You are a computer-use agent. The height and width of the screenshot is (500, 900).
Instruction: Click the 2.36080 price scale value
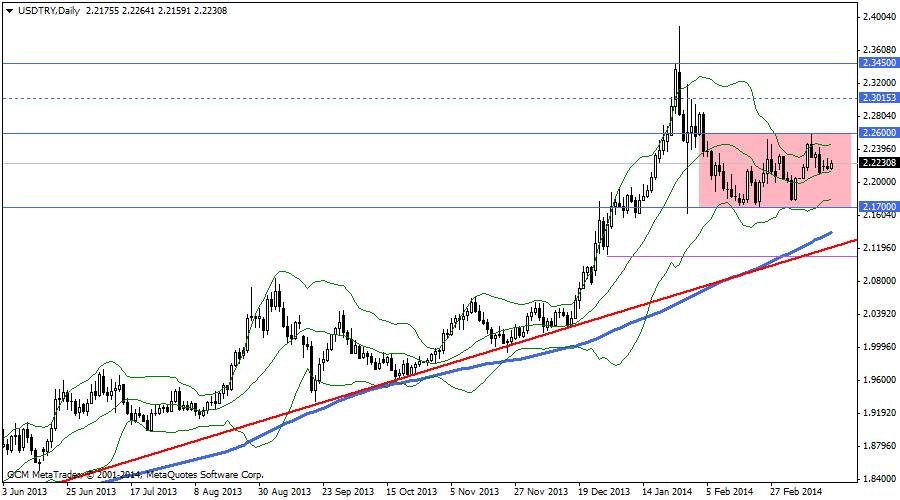[879, 50]
